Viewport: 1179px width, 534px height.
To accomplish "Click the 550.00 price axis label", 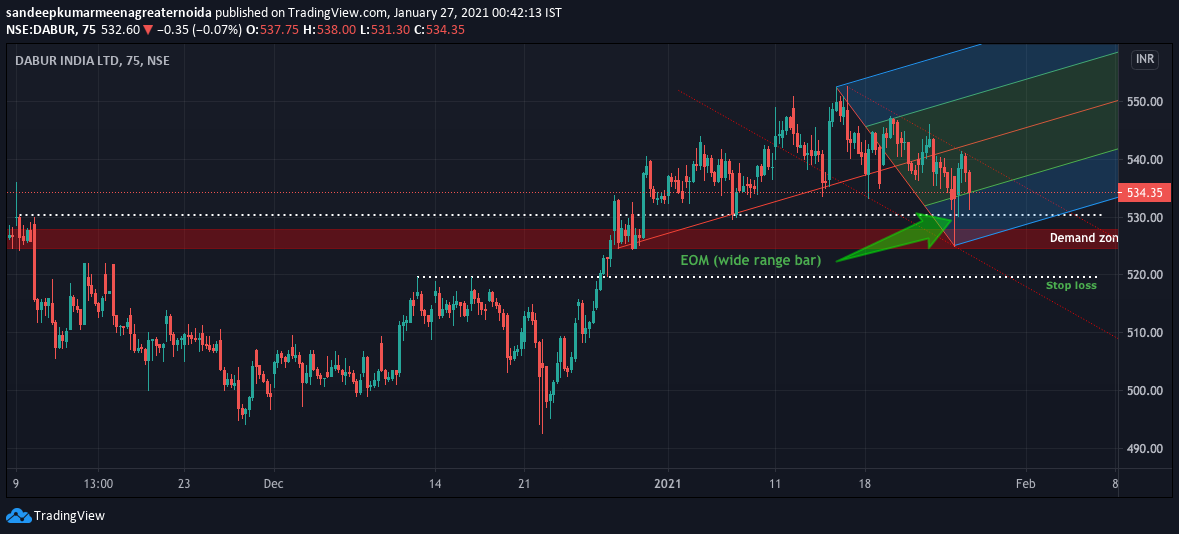I will (1144, 102).
